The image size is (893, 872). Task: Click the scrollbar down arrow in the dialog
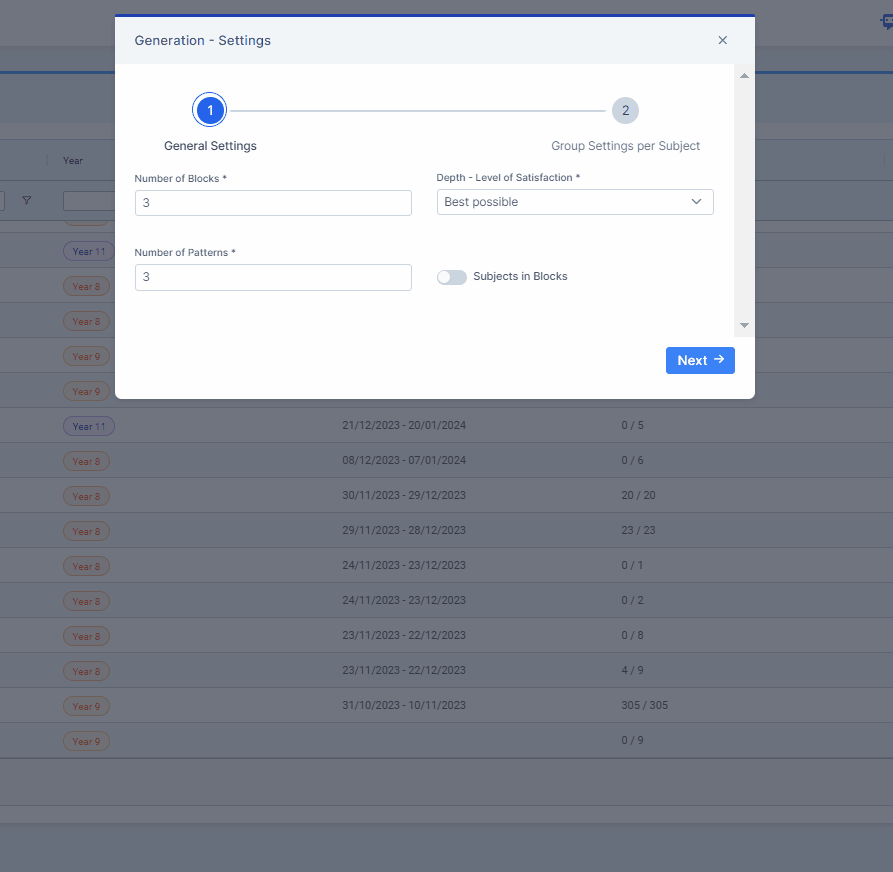(x=743, y=324)
